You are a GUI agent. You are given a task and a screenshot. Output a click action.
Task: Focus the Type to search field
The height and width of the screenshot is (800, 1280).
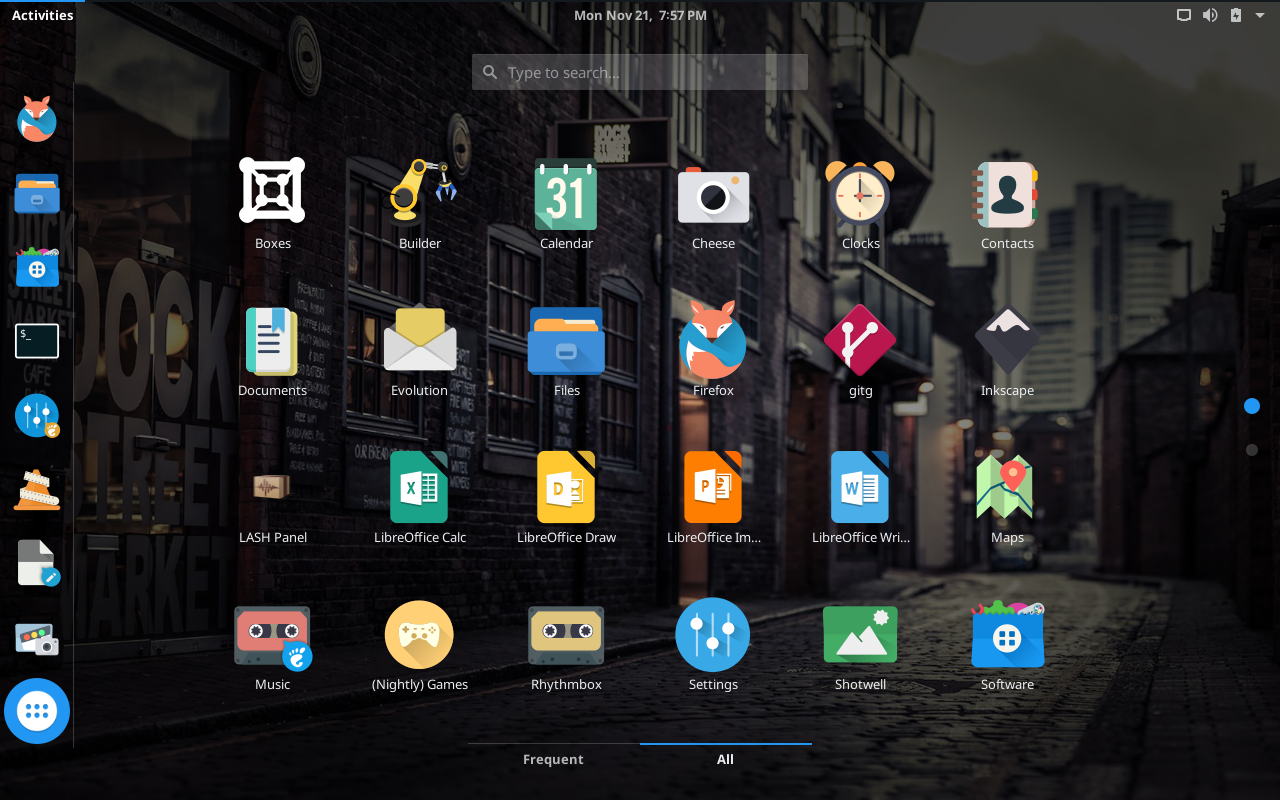[x=640, y=72]
